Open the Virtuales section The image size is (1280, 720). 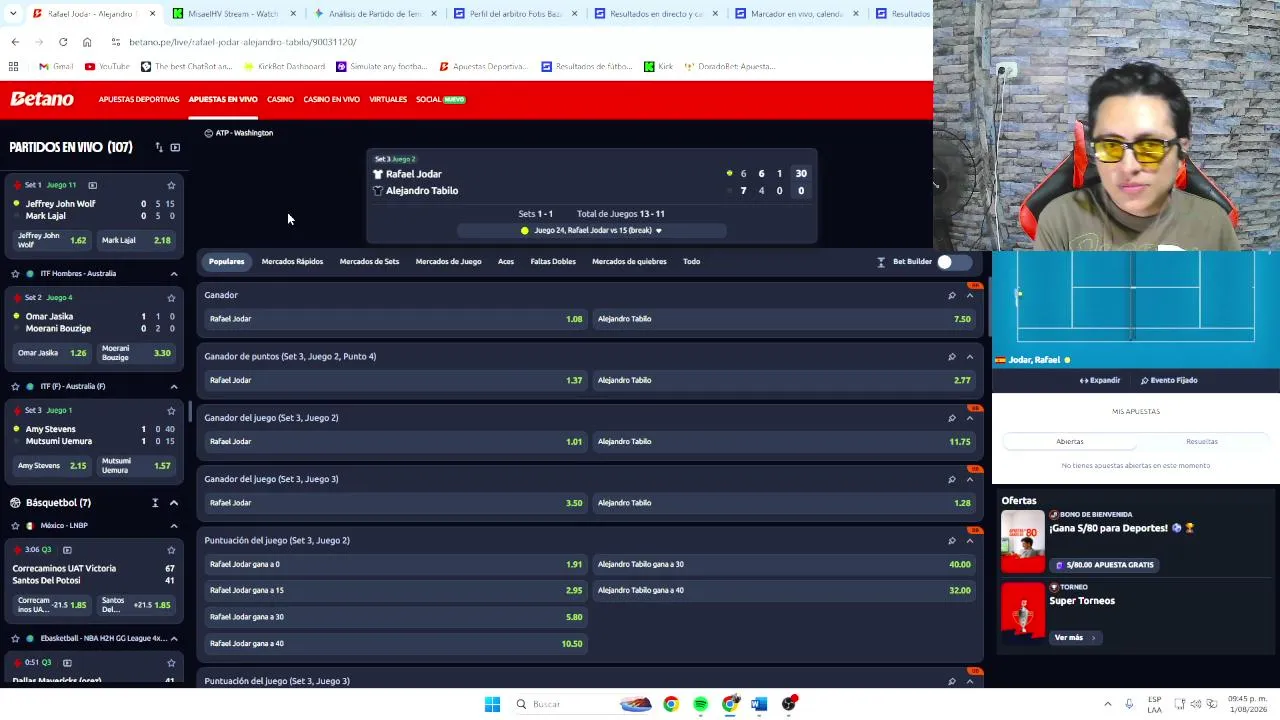[388, 99]
